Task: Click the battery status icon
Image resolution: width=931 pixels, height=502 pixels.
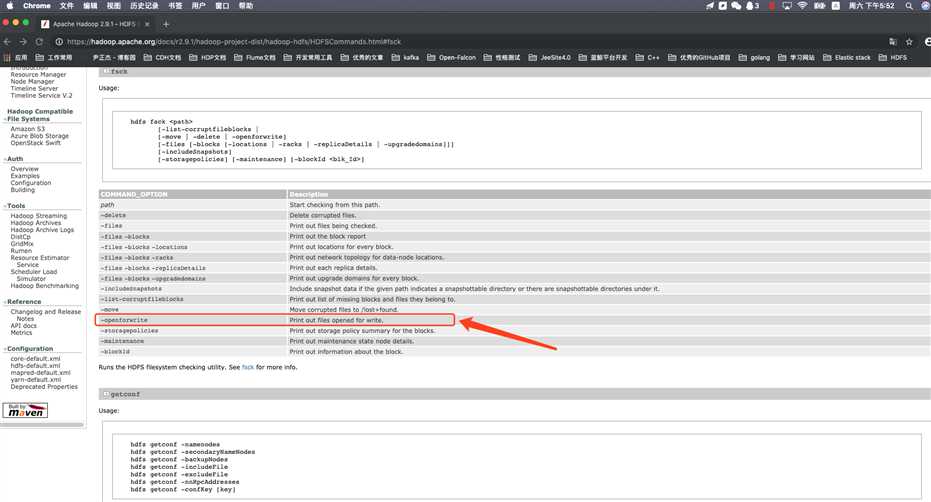Action: [x=819, y=5]
